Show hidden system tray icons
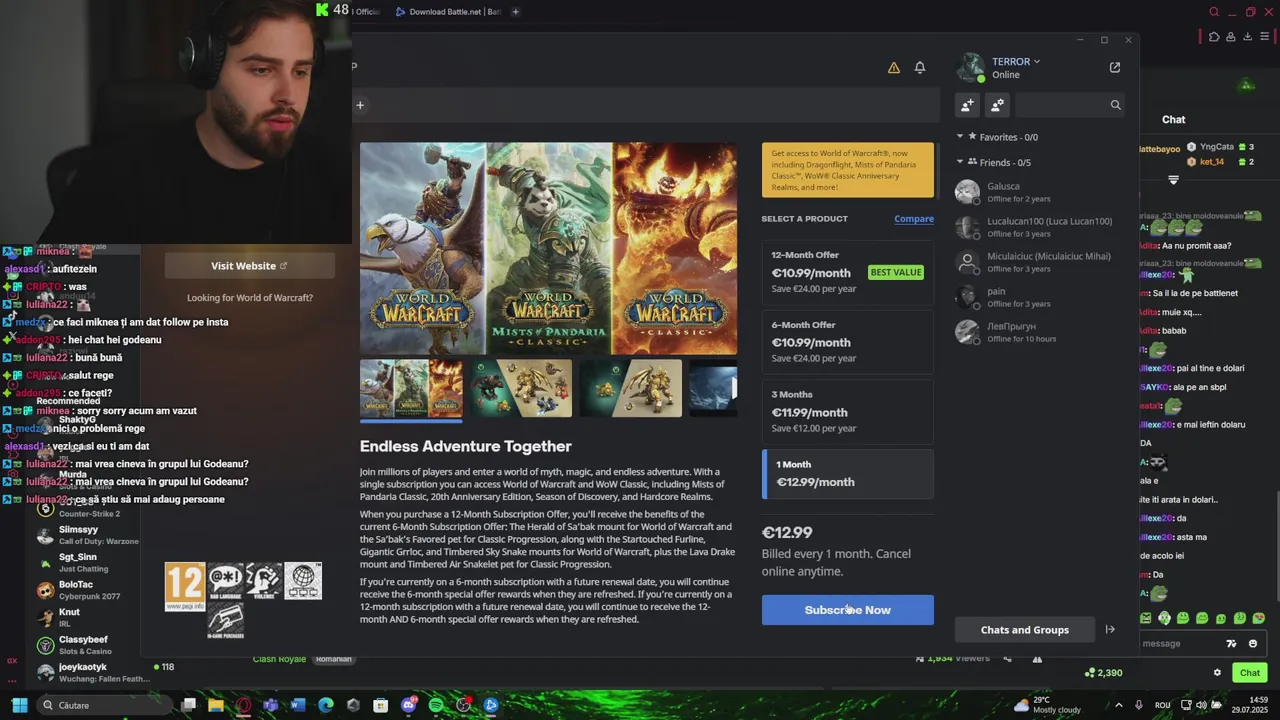 [1118, 705]
